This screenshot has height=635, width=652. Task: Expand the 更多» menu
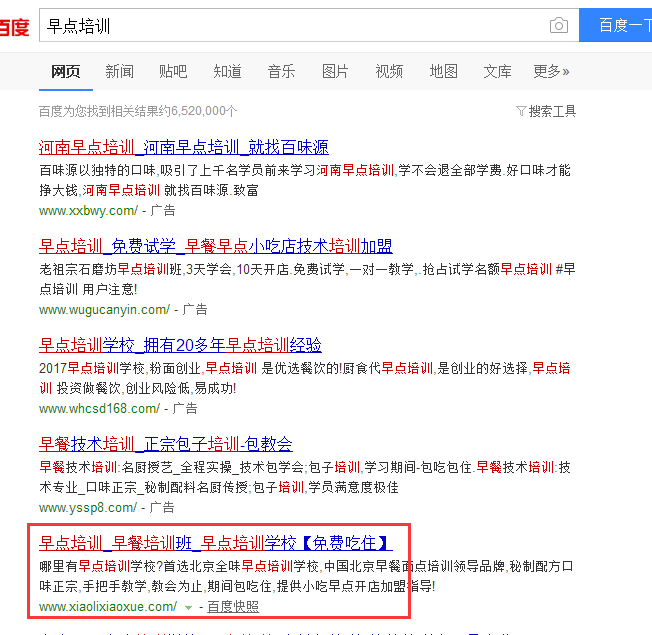[x=551, y=72]
